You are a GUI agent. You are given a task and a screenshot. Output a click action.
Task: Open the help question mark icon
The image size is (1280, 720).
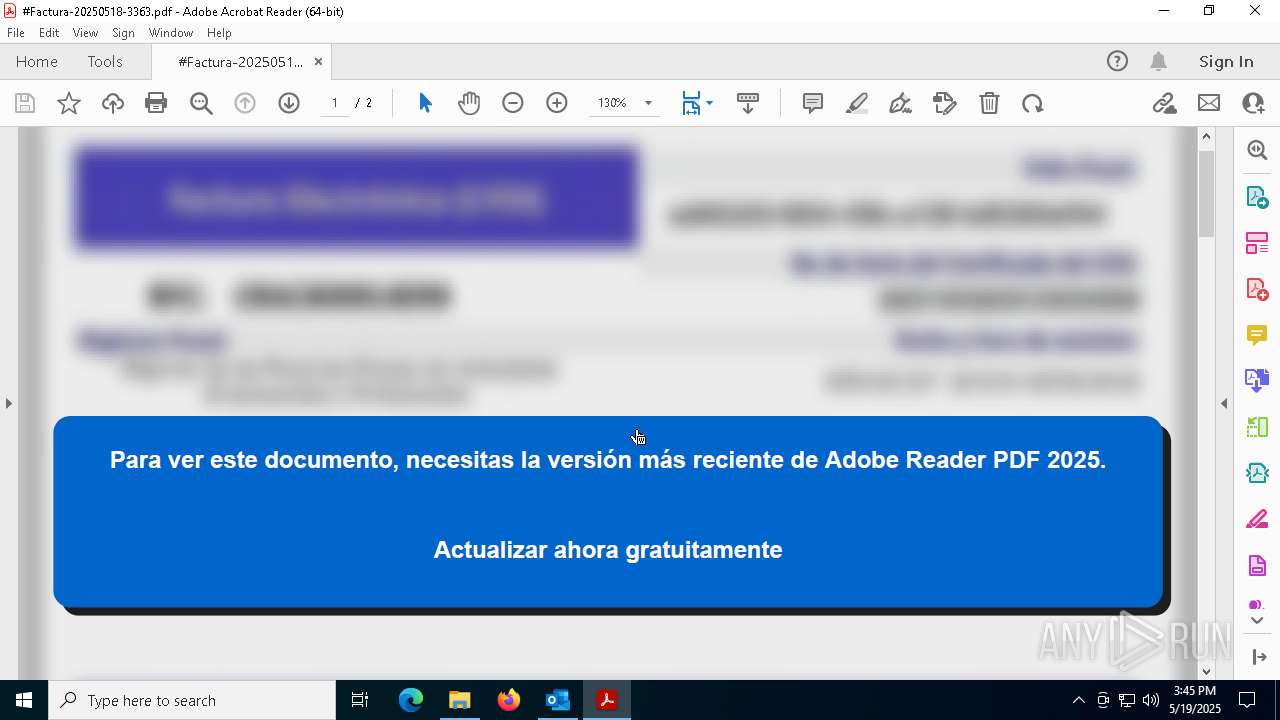[x=1117, y=61]
